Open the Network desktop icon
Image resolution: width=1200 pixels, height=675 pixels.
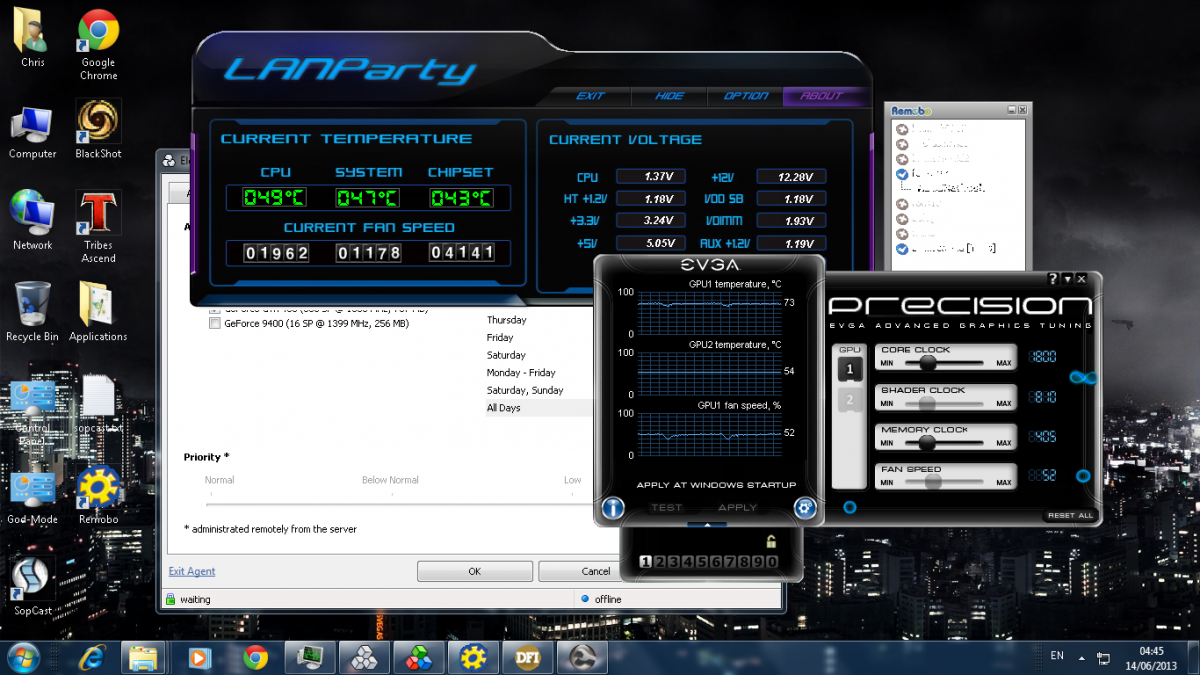(33, 220)
